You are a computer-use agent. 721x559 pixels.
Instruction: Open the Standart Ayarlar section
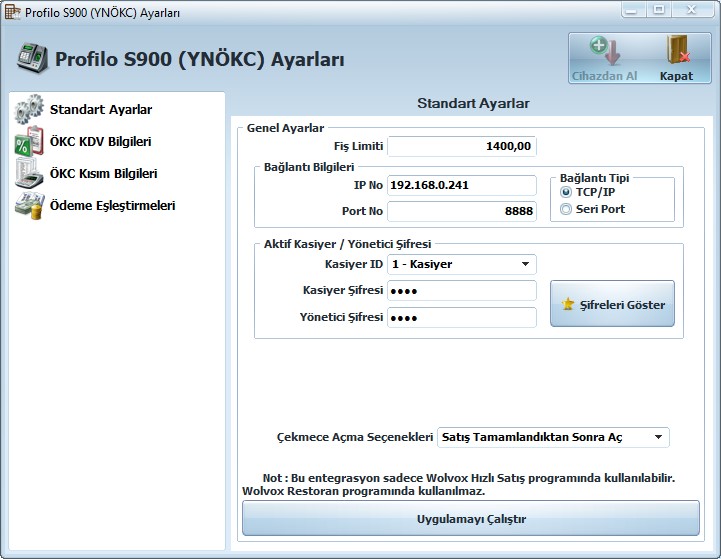[101, 109]
